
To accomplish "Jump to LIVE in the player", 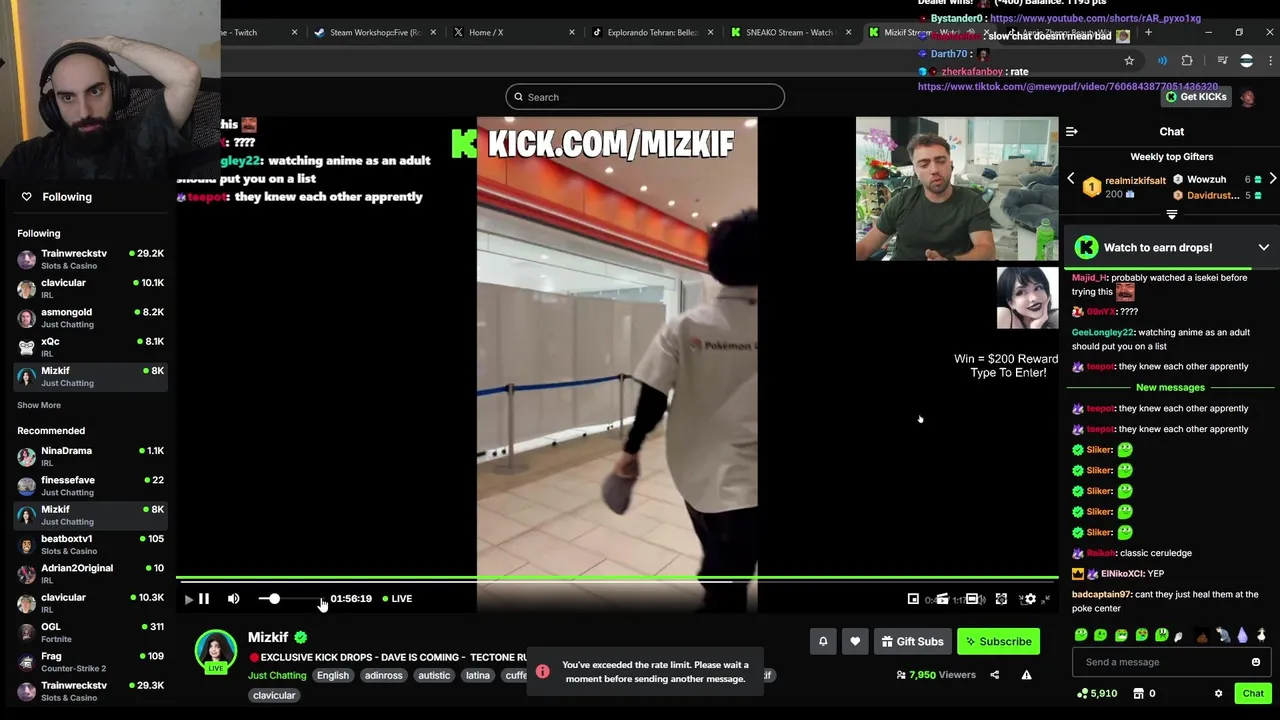I will pos(397,598).
